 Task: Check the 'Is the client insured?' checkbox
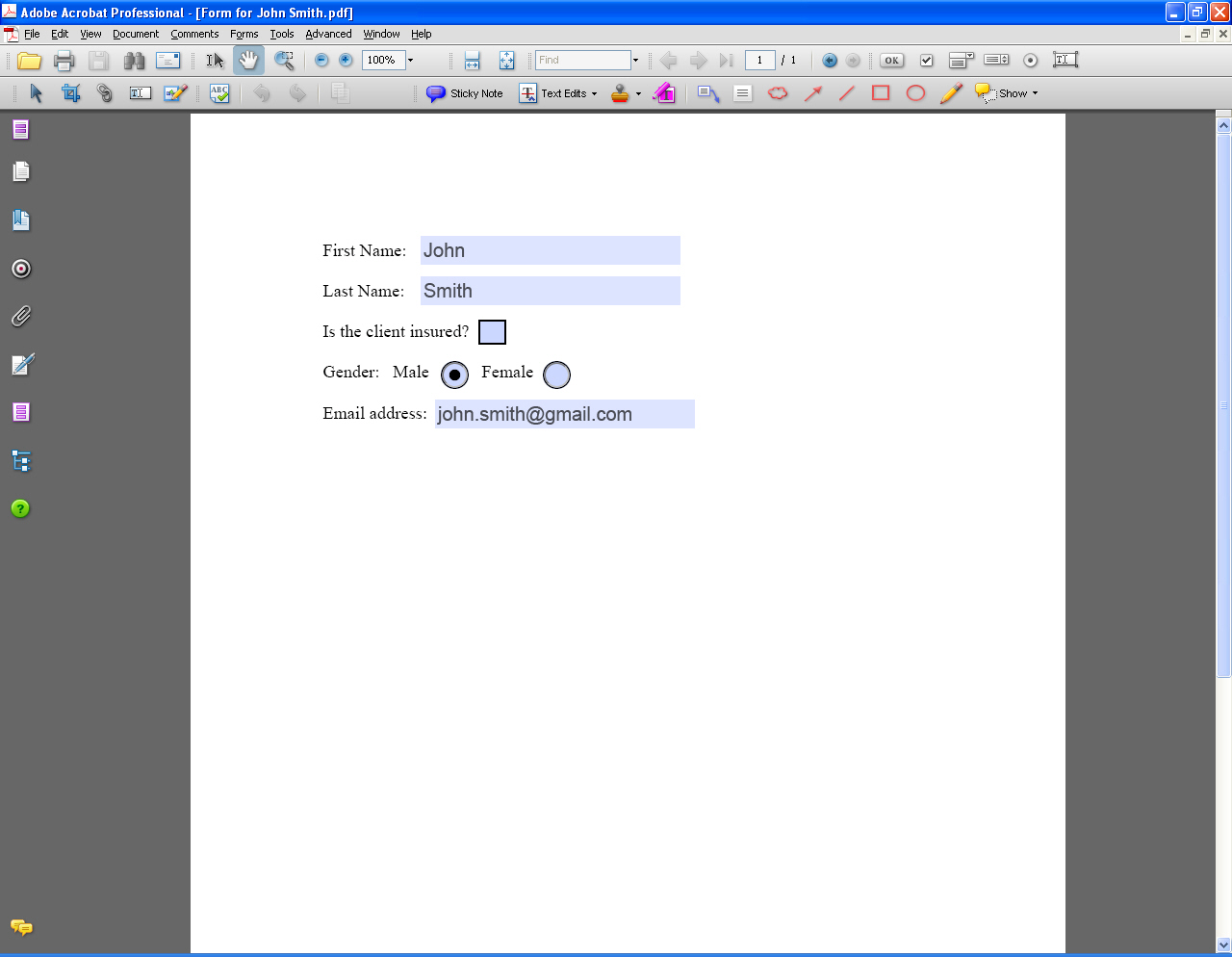point(492,331)
